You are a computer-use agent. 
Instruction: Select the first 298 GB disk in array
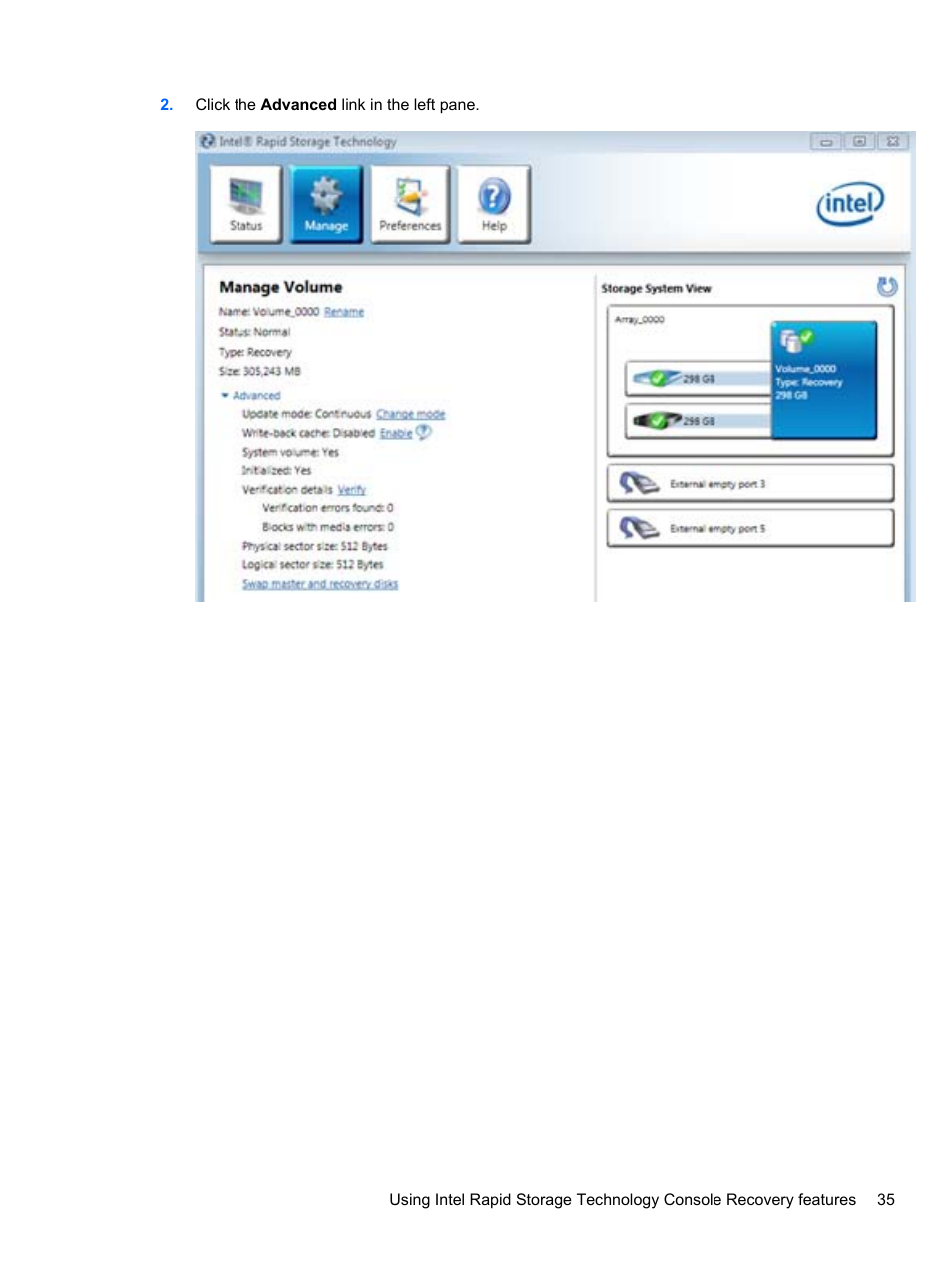pos(699,379)
